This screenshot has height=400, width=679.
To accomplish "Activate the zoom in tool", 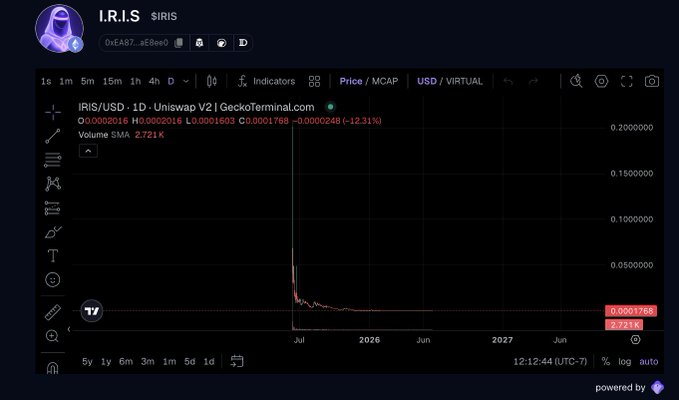I will [x=52, y=336].
